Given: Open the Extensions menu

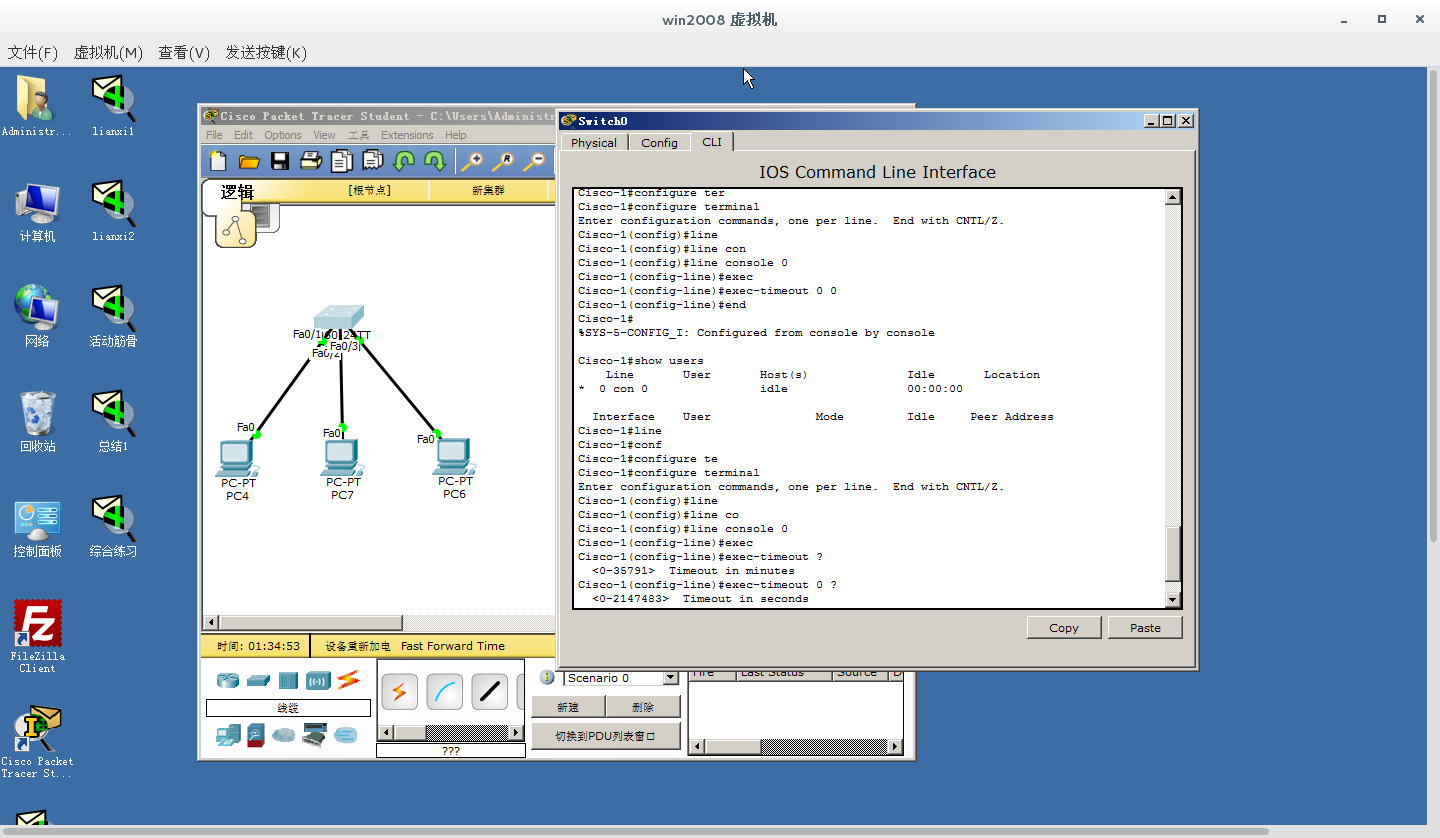Looking at the screenshot, I should click(x=407, y=135).
